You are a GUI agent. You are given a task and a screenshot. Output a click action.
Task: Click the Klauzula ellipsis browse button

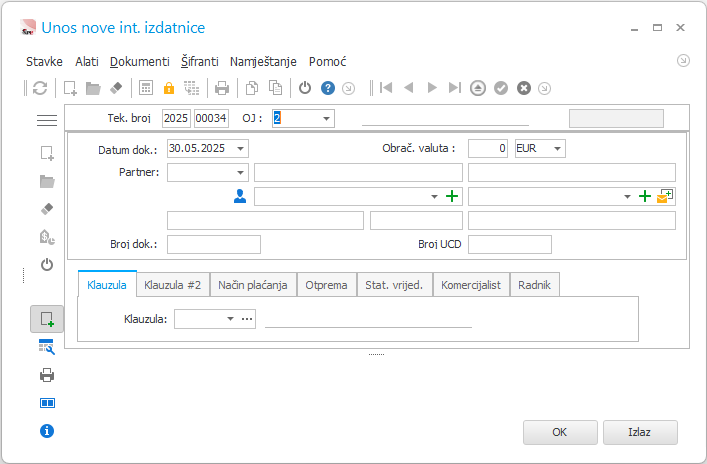(247, 319)
